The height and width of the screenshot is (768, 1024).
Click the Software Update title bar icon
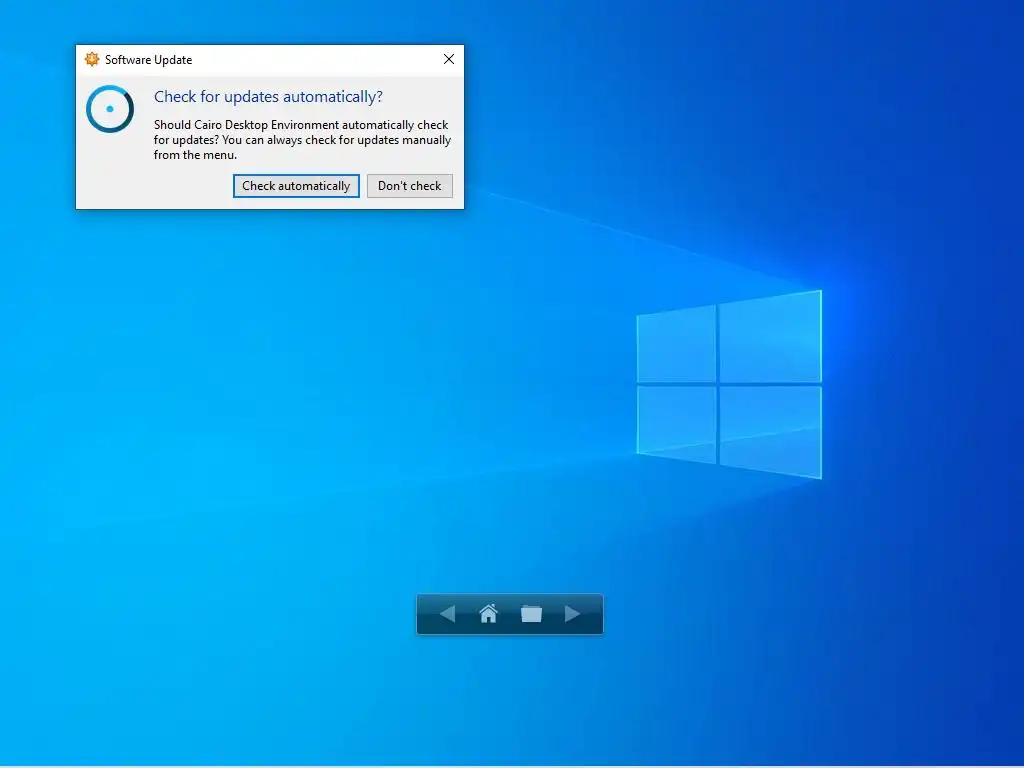92,59
